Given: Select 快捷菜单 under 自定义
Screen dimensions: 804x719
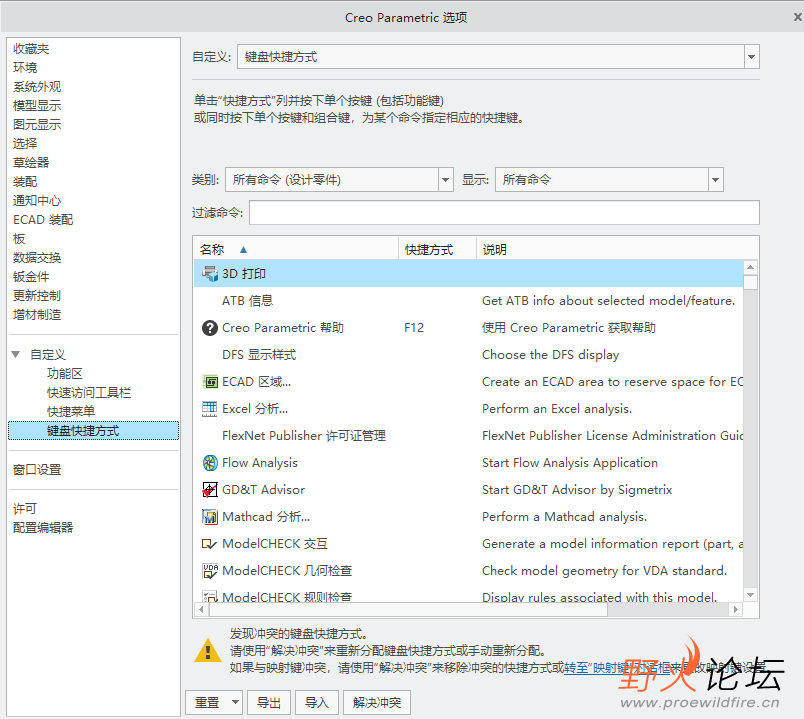Looking at the screenshot, I should [71, 411].
